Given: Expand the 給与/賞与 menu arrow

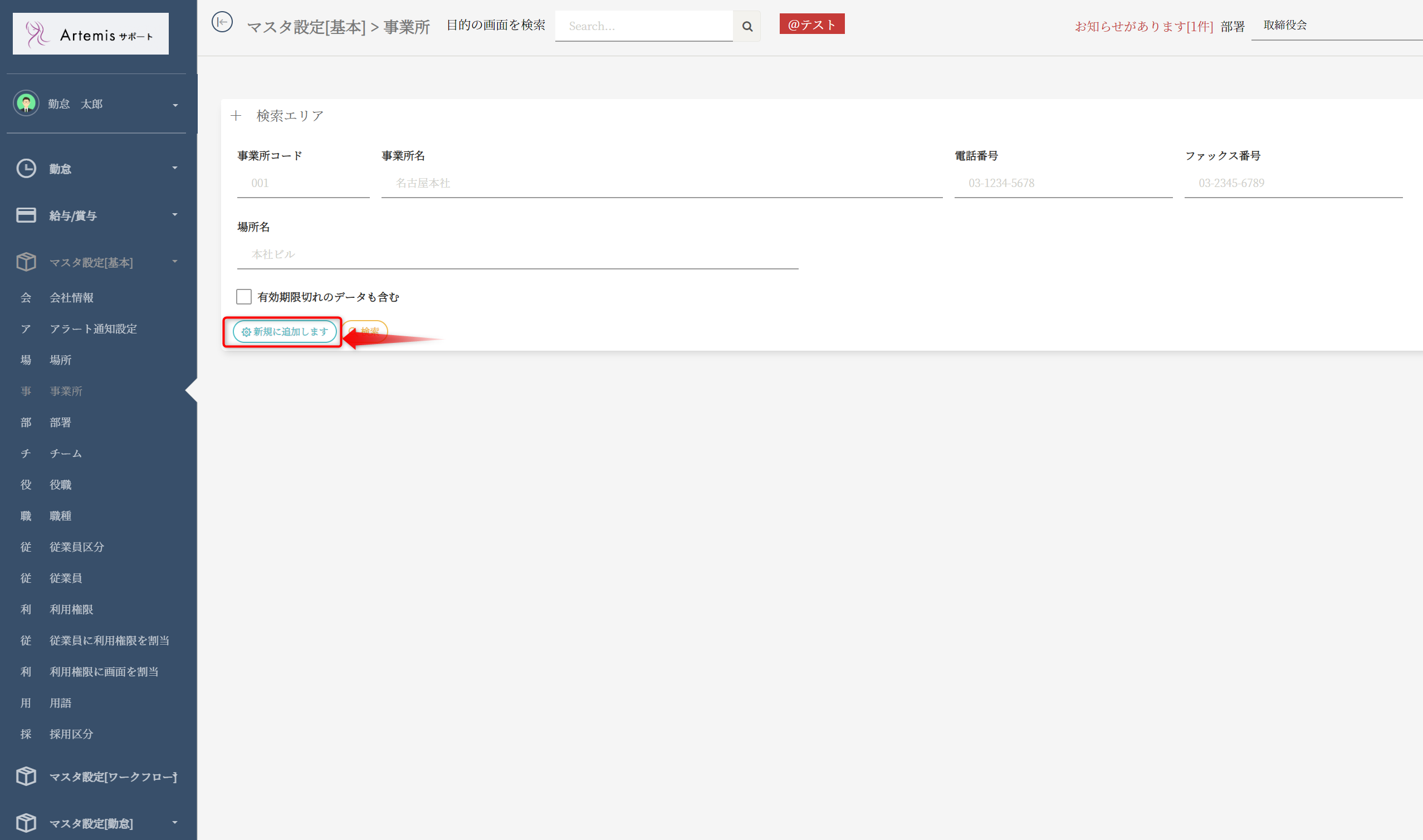Looking at the screenshot, I should point(175,214).
